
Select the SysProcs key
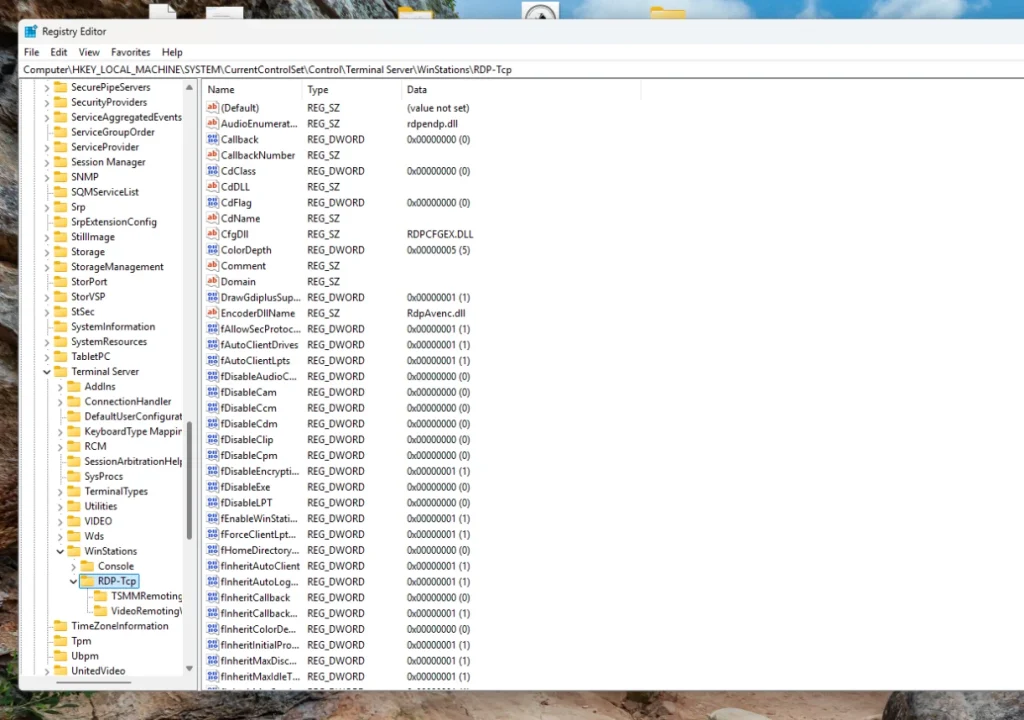pyautogui.click(x=103, y=476)
